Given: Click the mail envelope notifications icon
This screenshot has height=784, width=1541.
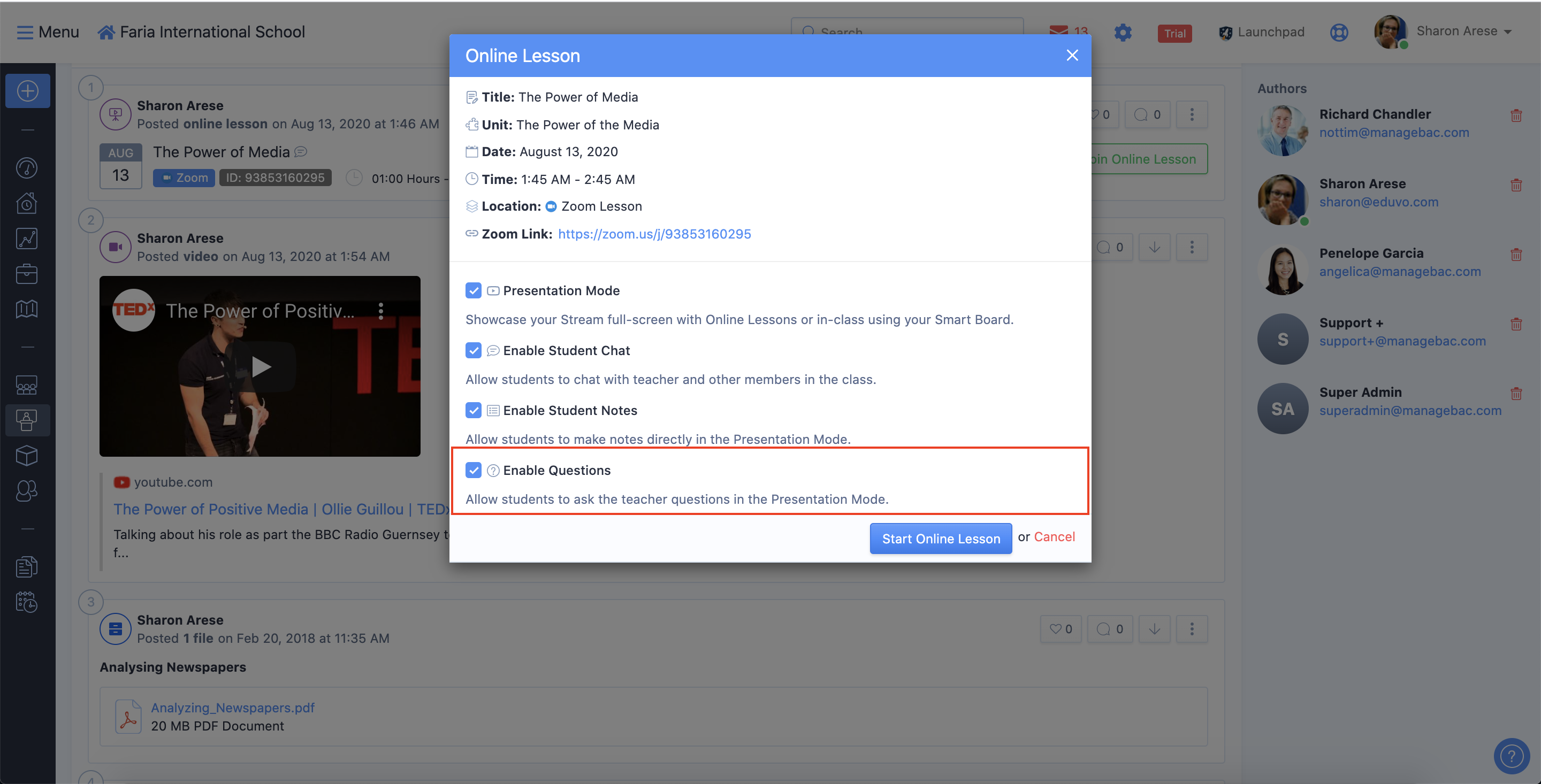Looking at the screenshot, I should coord(1058,31).
